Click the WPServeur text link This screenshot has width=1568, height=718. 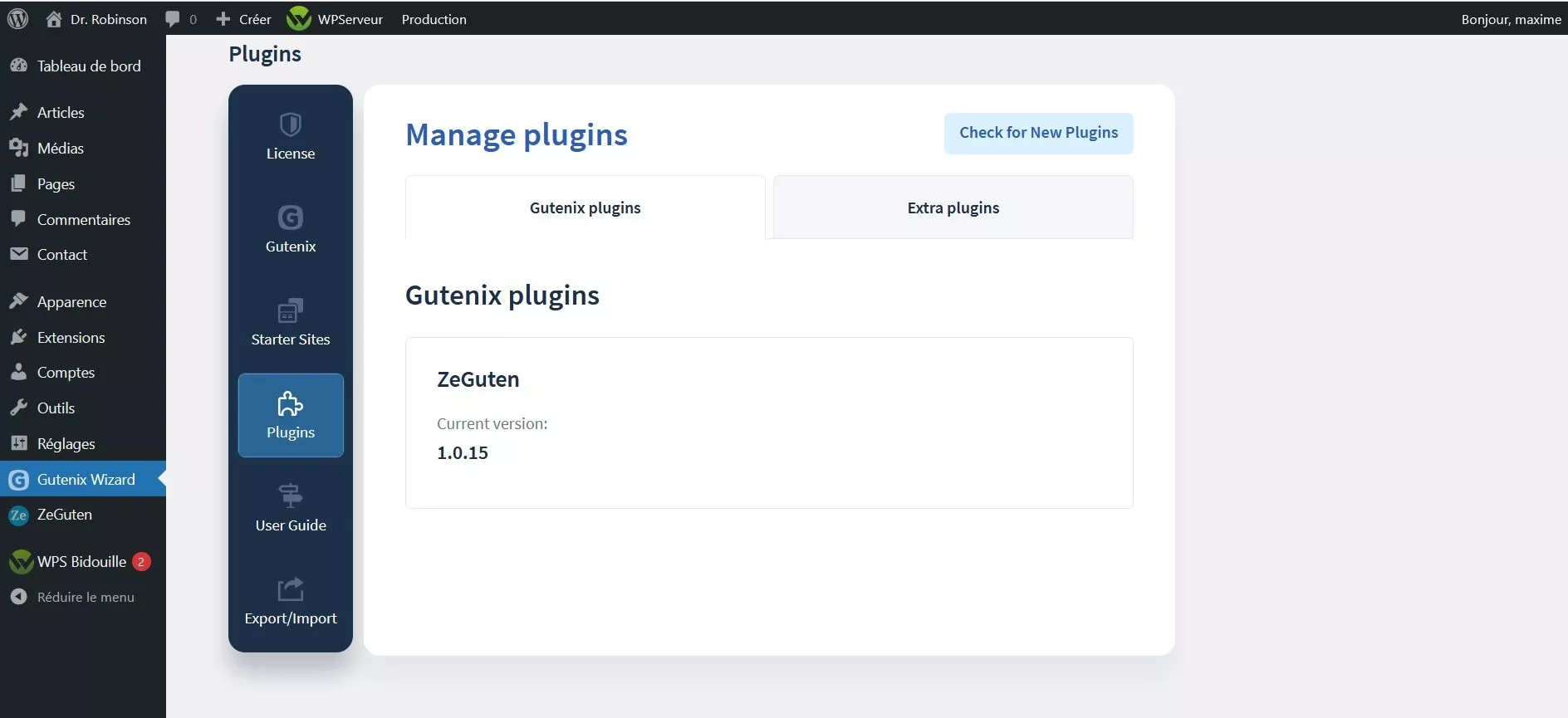coord(350,19)
